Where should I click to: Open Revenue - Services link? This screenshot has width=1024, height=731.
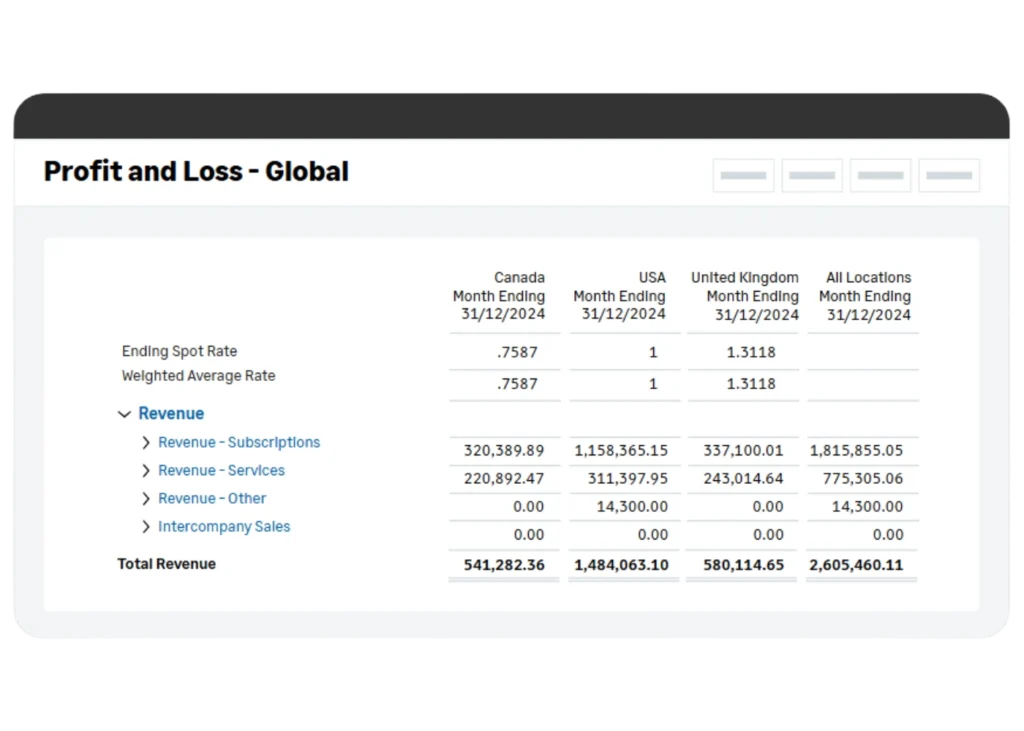[221, 470]
